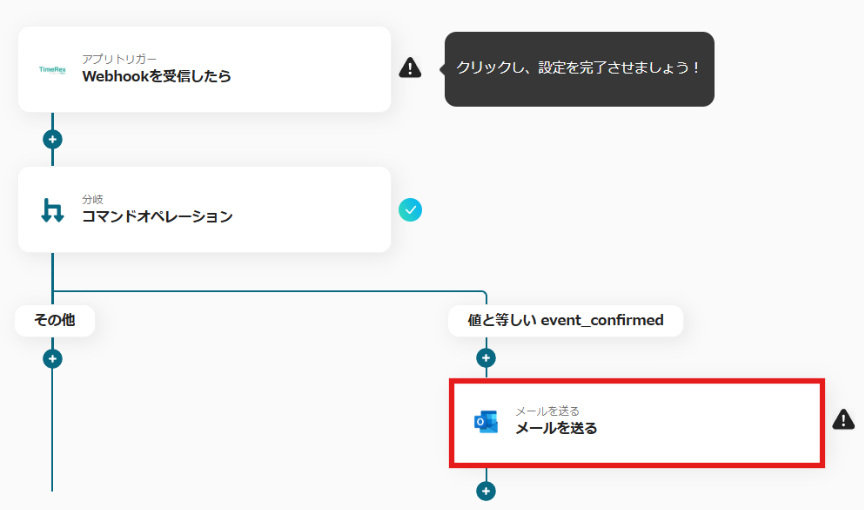The width and height of the screenshot is (864, 510).
Task: Add step below メールを送る card
Action: pyautogui.click(x=486, y=491)
